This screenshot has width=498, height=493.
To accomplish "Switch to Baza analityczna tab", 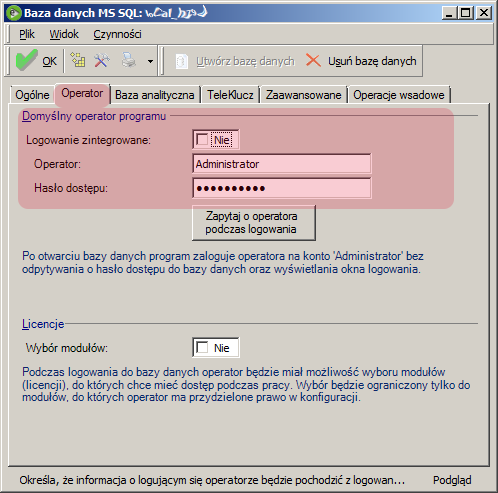I will coord(155,95).
